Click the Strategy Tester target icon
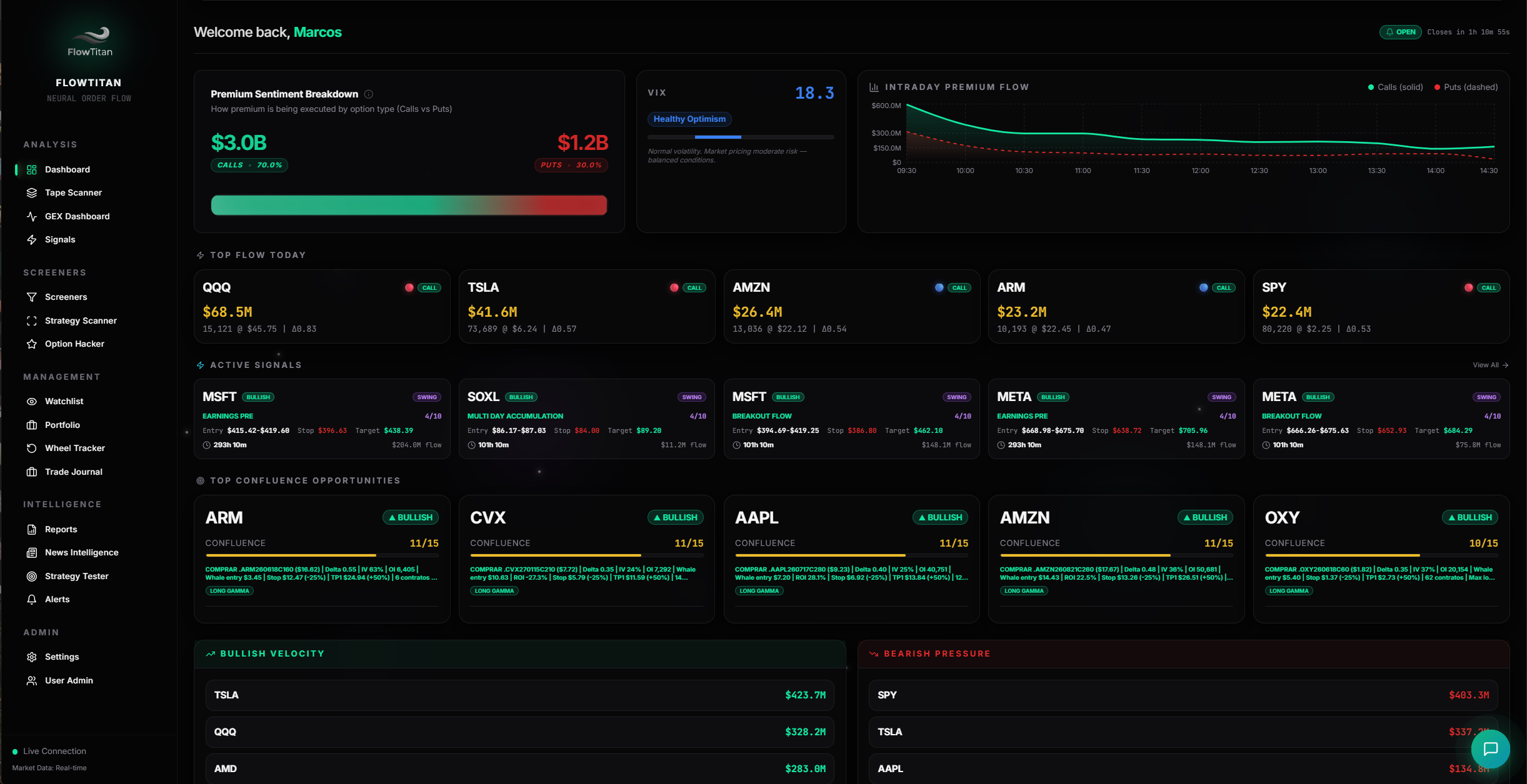The width and height of the screenshot is (1527, 784). tap(32, 576)
